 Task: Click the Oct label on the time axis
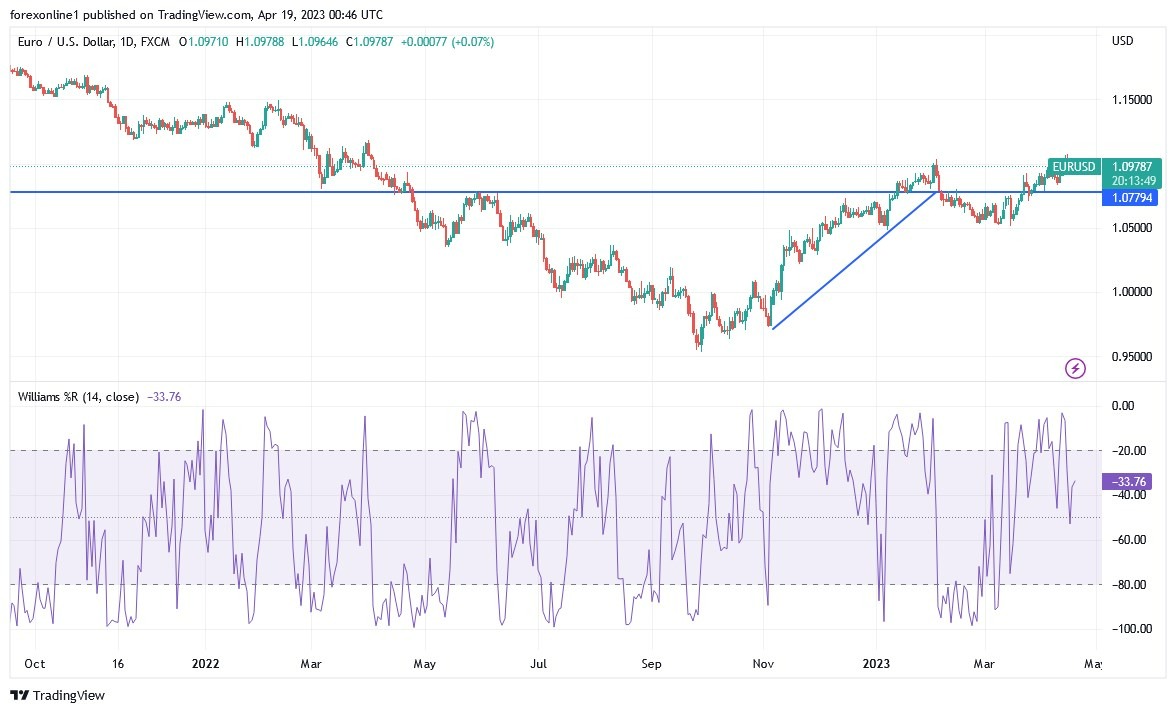tap(34, 663)
